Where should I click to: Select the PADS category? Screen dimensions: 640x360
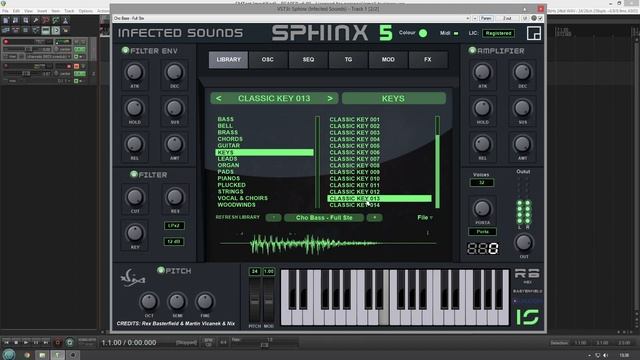pyautogui.click(x=226, y=172)
